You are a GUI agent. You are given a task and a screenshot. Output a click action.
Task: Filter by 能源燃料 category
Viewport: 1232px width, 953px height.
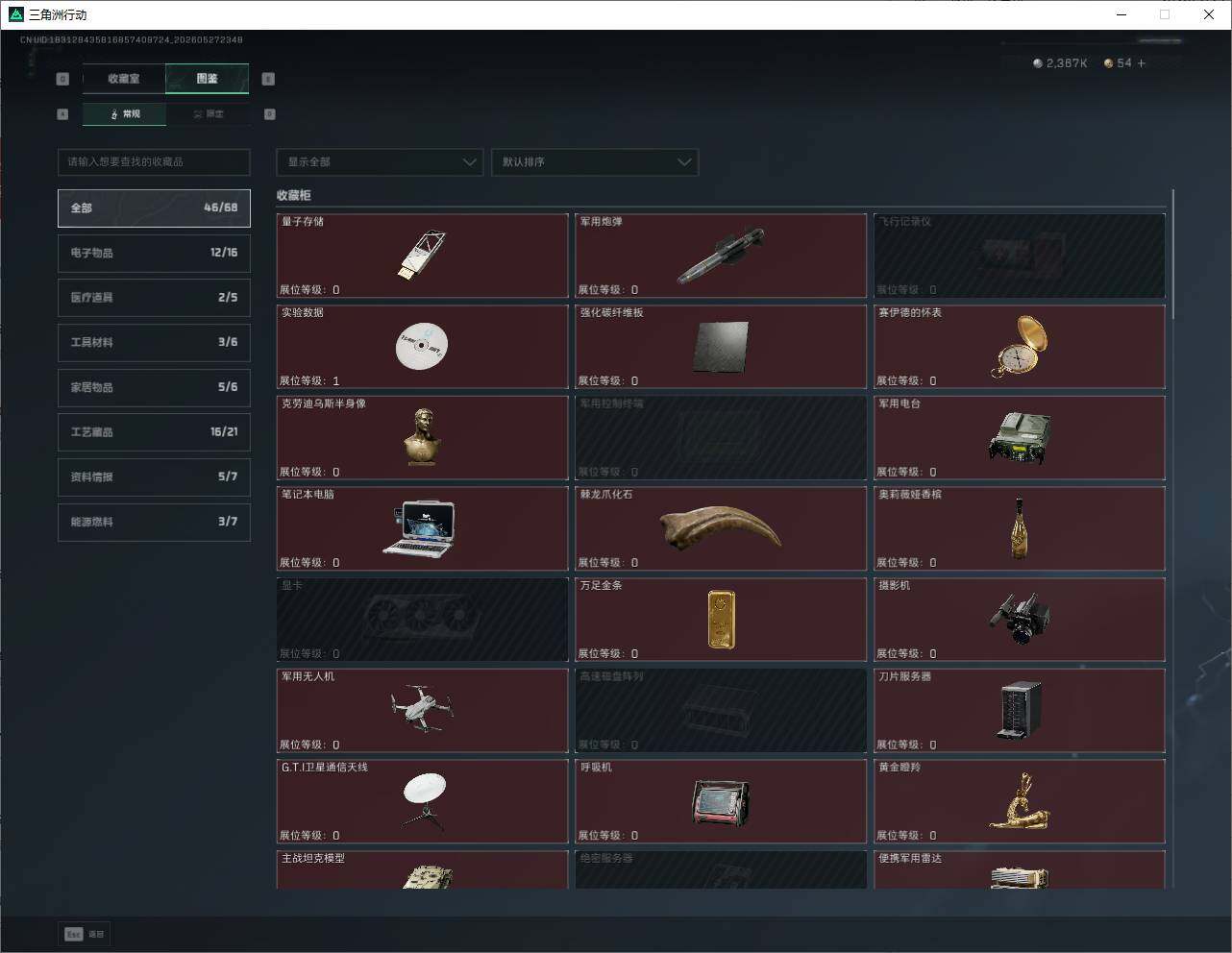(x=154, y=522)
